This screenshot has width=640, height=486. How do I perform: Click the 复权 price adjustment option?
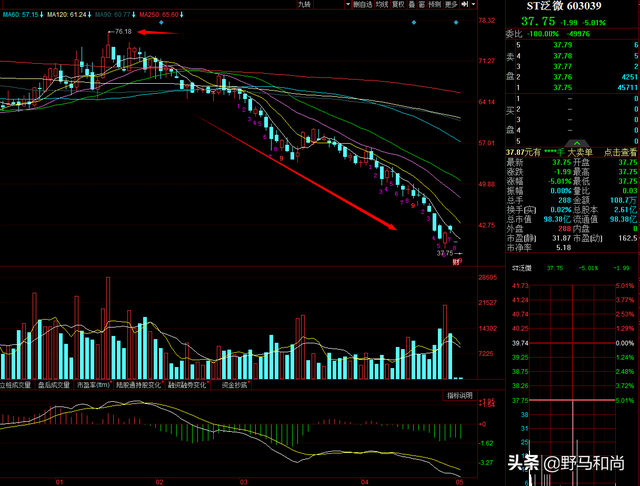(x=398, y=5)
